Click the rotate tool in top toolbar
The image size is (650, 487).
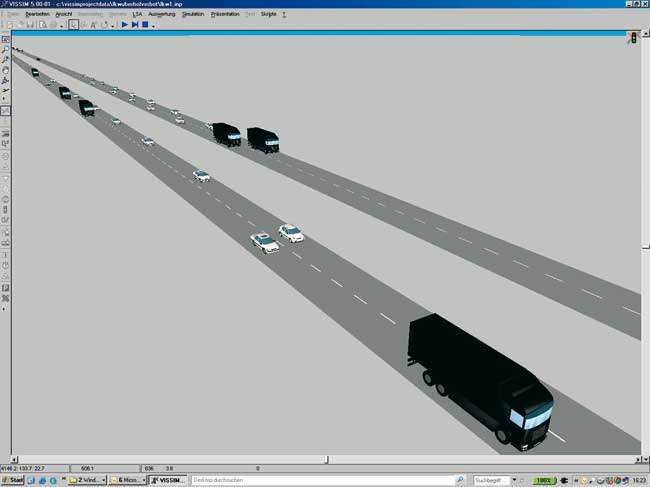coord(104,25)
